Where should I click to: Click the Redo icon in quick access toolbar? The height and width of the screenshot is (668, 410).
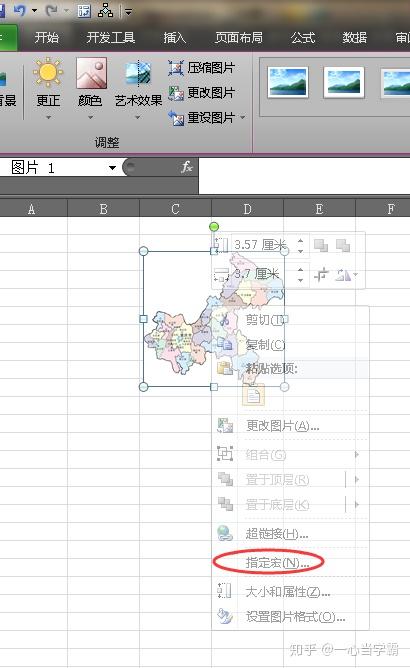tap(51, 11)
